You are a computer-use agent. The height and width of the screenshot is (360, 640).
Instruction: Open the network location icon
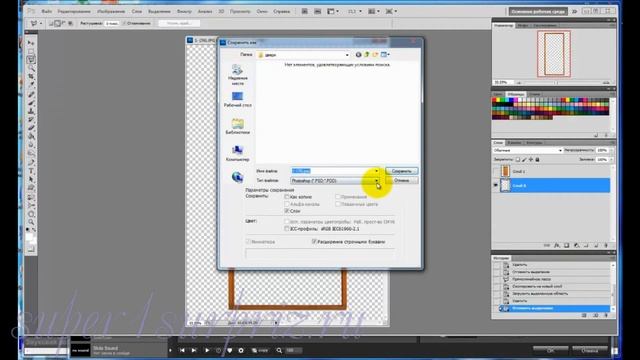pos(238,177)
